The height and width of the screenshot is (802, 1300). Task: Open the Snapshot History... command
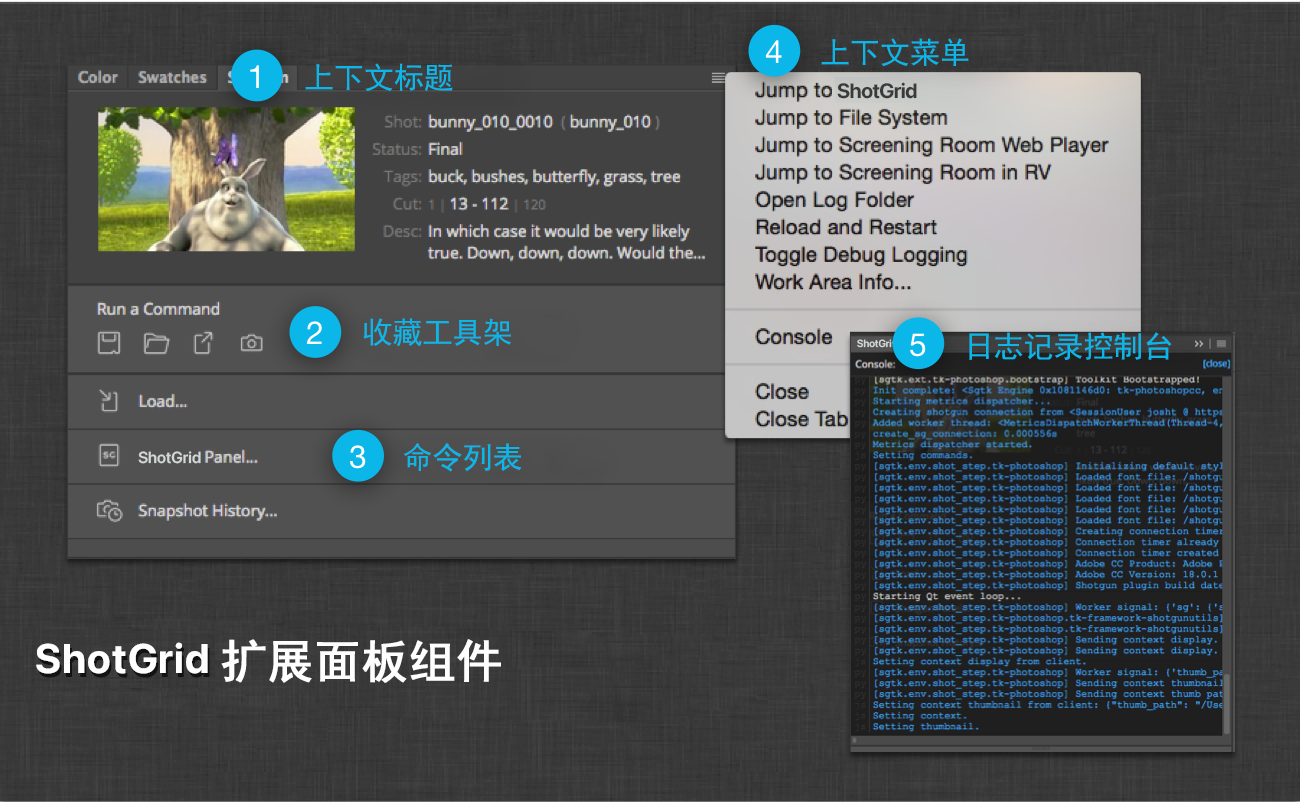tap(401, 511)
